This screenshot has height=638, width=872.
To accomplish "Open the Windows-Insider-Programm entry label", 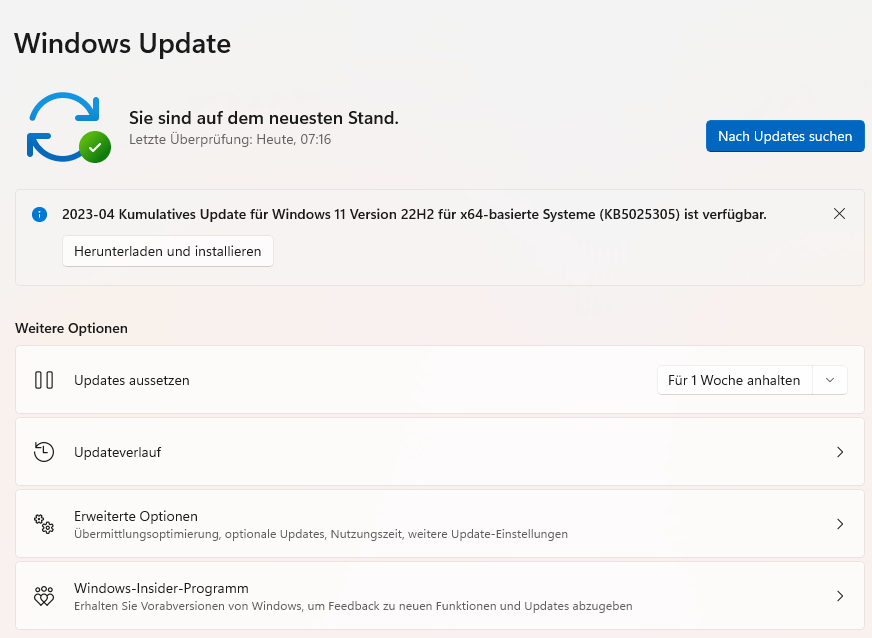I will 161,588.
